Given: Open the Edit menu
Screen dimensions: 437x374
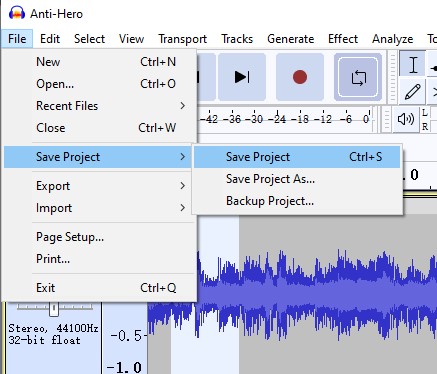Looking at the screenshot, I should [x=50, y=39].
